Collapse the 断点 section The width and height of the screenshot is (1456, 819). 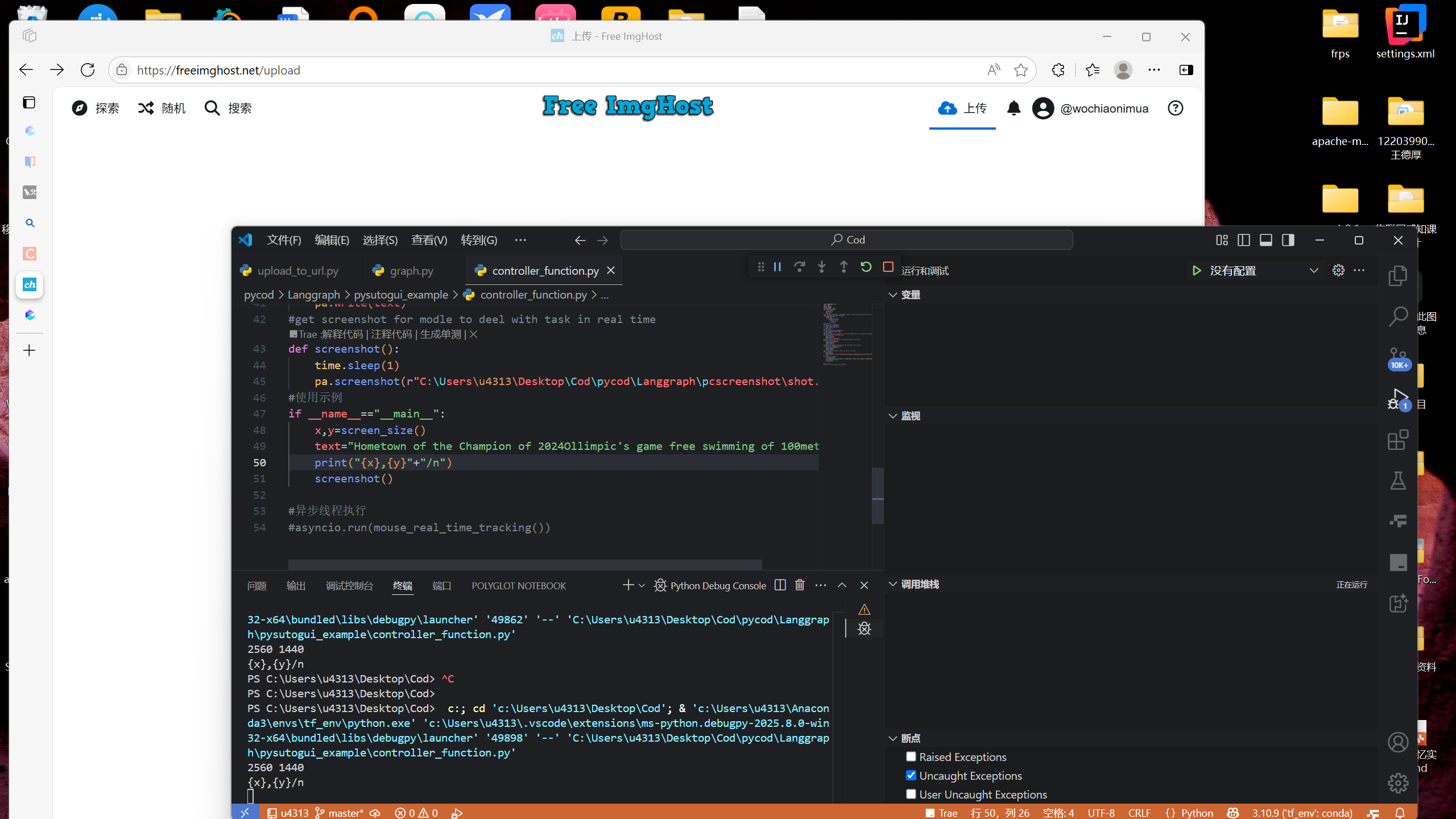(893, 738)
